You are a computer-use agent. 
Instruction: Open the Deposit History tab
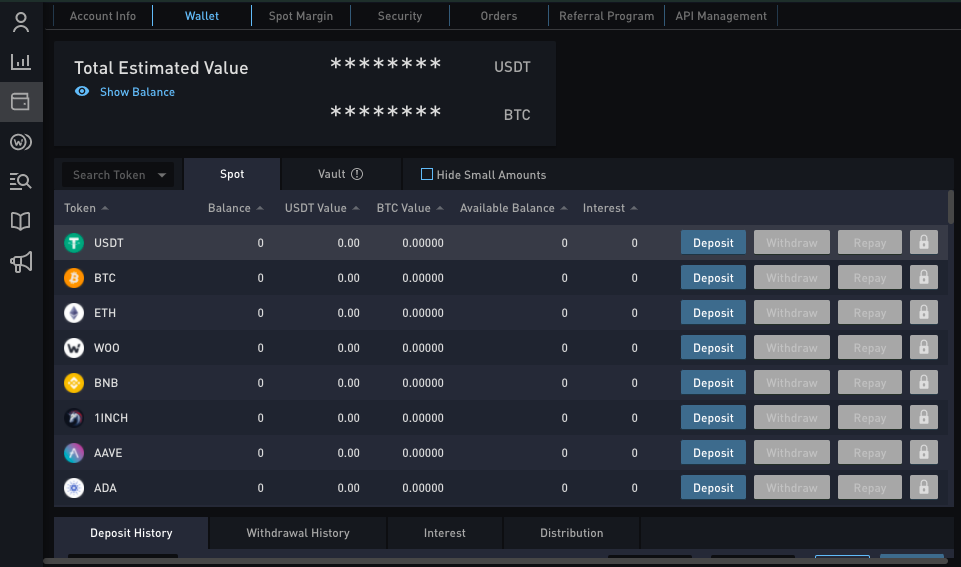coord(131,533)
